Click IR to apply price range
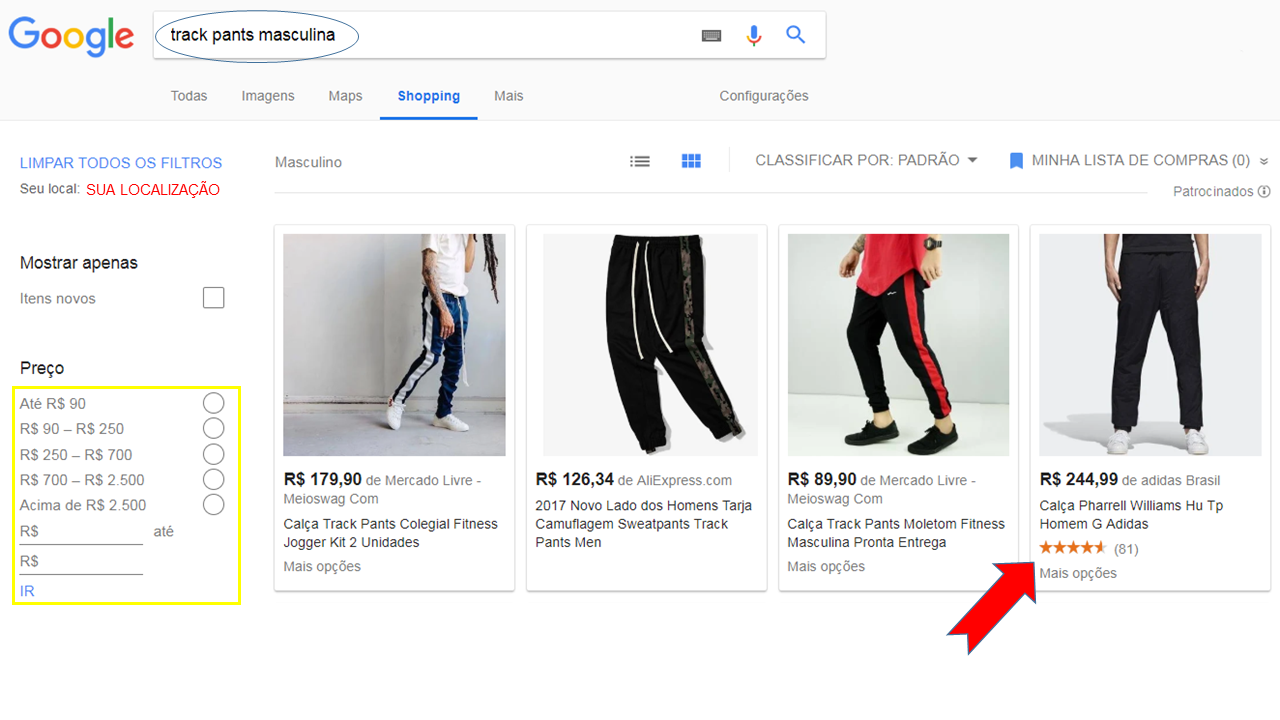The image size is (1280, 720). click(x=27, y=591)
